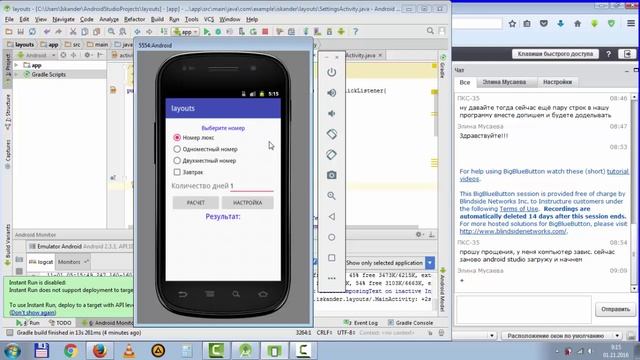This screenshot has height=360, width=640.
Task: Click the 'Количество дней' input field
Action: point(251,186)
